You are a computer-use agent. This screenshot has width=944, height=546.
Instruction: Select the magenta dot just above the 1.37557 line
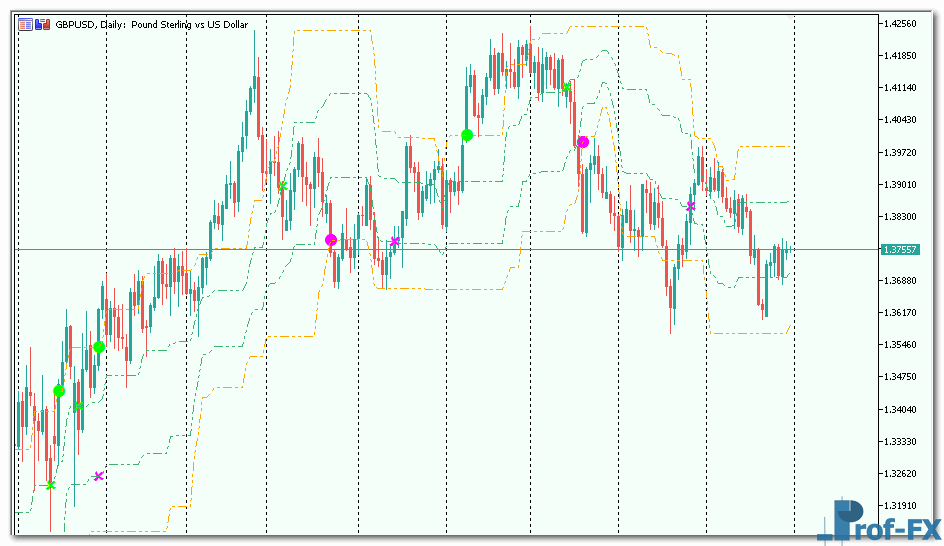point(331,240)
